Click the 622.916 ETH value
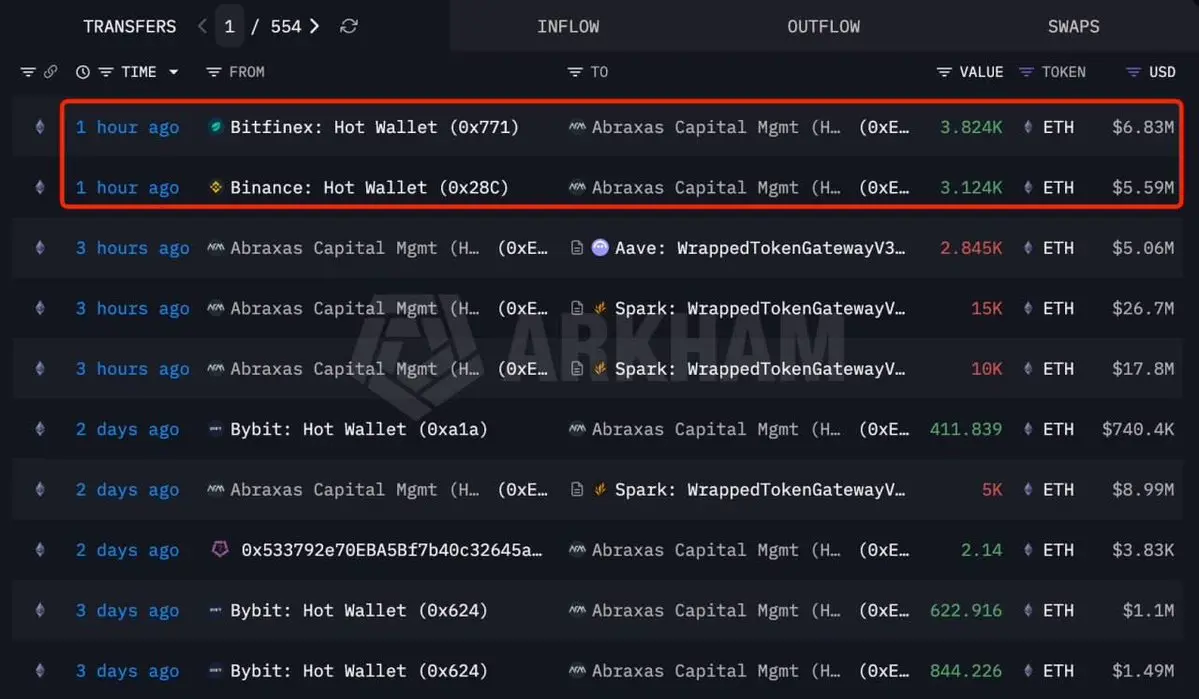The width and height of the screenshot is (1199, 699). [966, 610]
